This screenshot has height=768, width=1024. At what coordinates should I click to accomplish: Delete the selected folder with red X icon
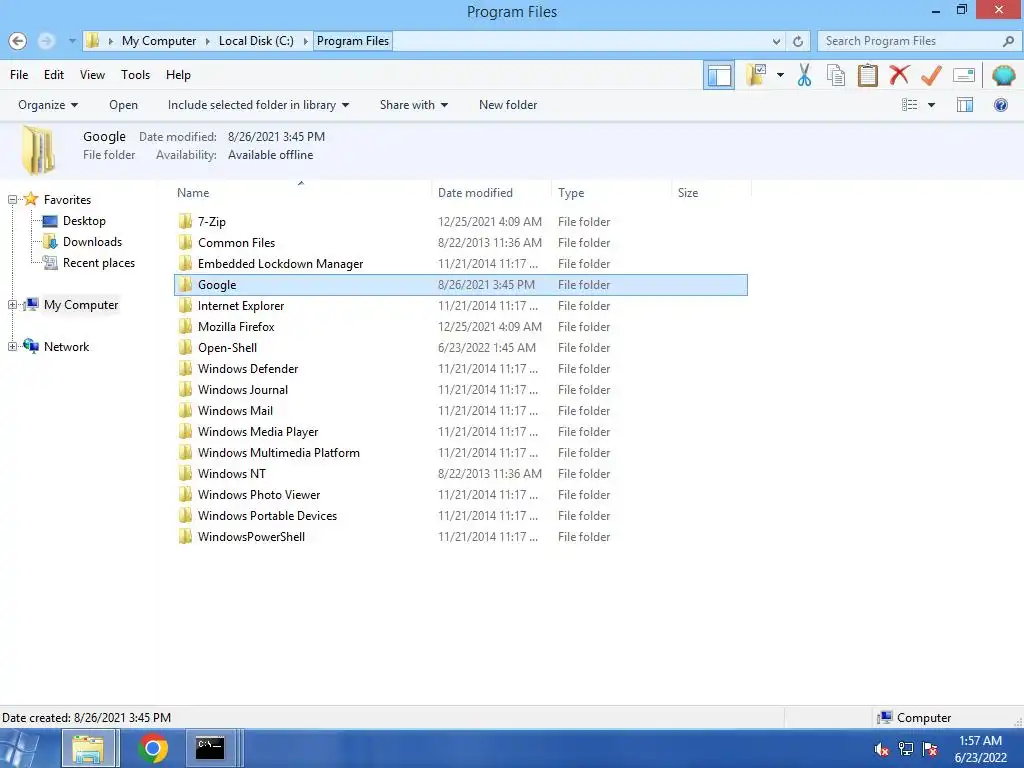pyautogui.click(x=899, y=75)
